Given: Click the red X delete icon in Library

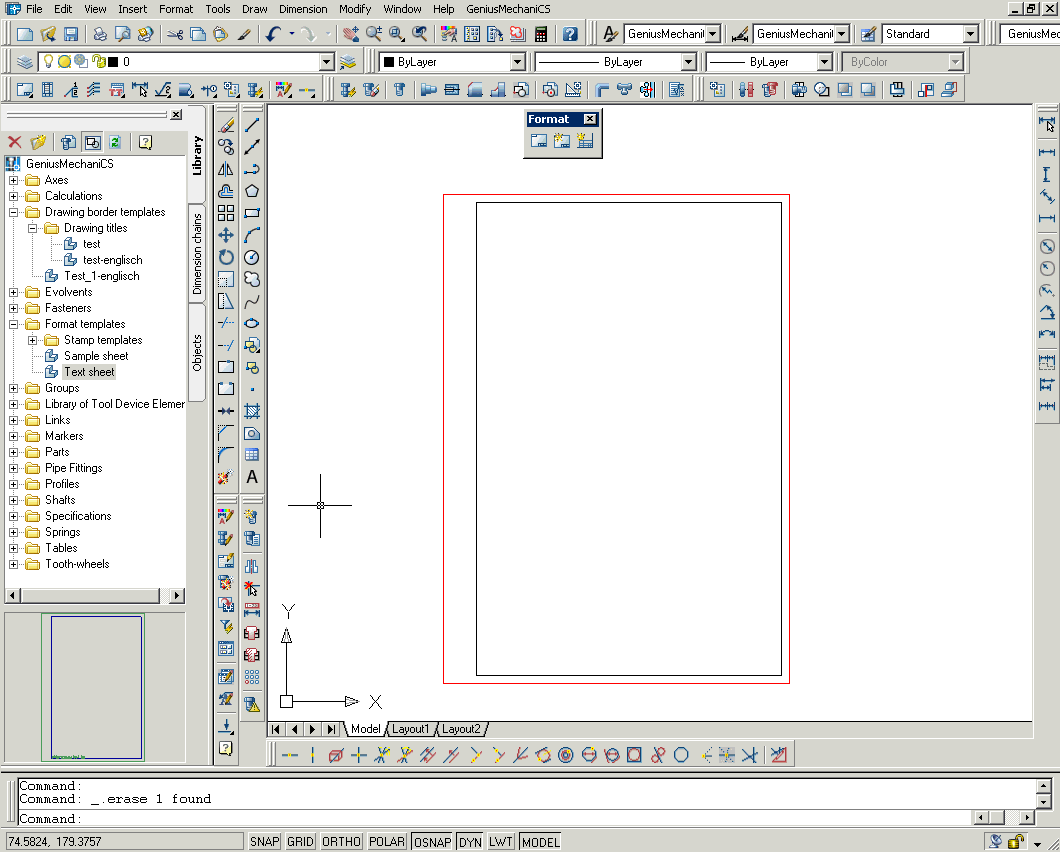Looking at the screenshot, I should (15, 142).
